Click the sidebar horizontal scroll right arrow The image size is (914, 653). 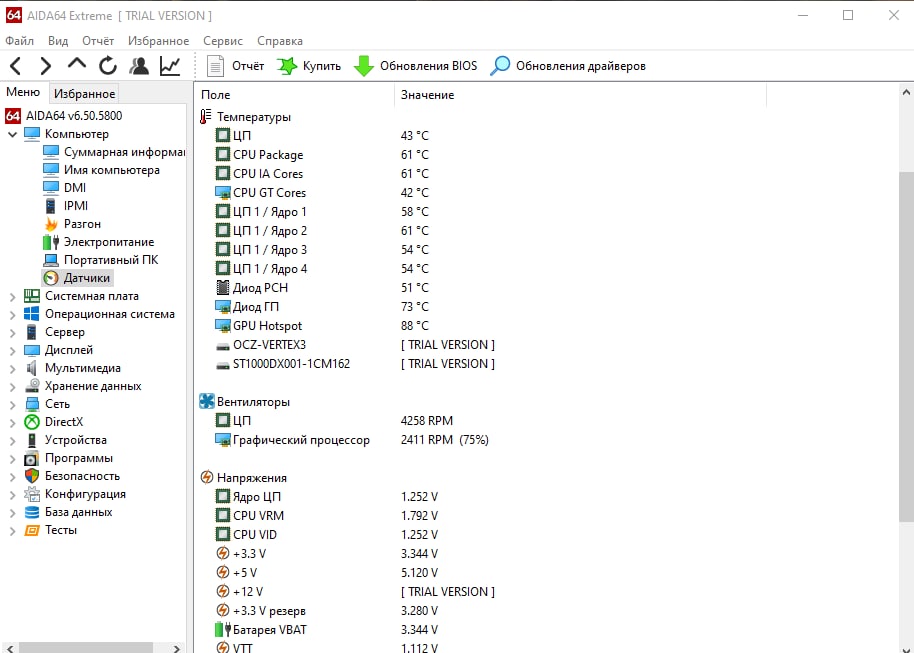(177, 648)
